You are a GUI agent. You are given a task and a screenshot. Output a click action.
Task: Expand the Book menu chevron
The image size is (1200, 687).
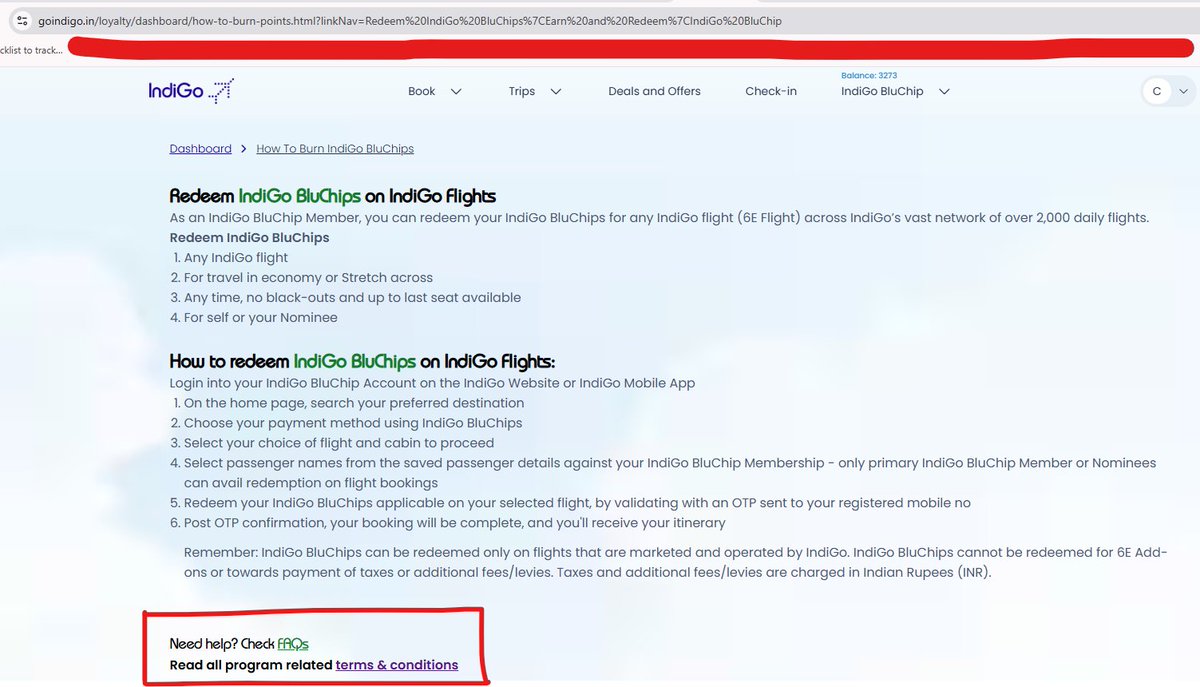456,91
